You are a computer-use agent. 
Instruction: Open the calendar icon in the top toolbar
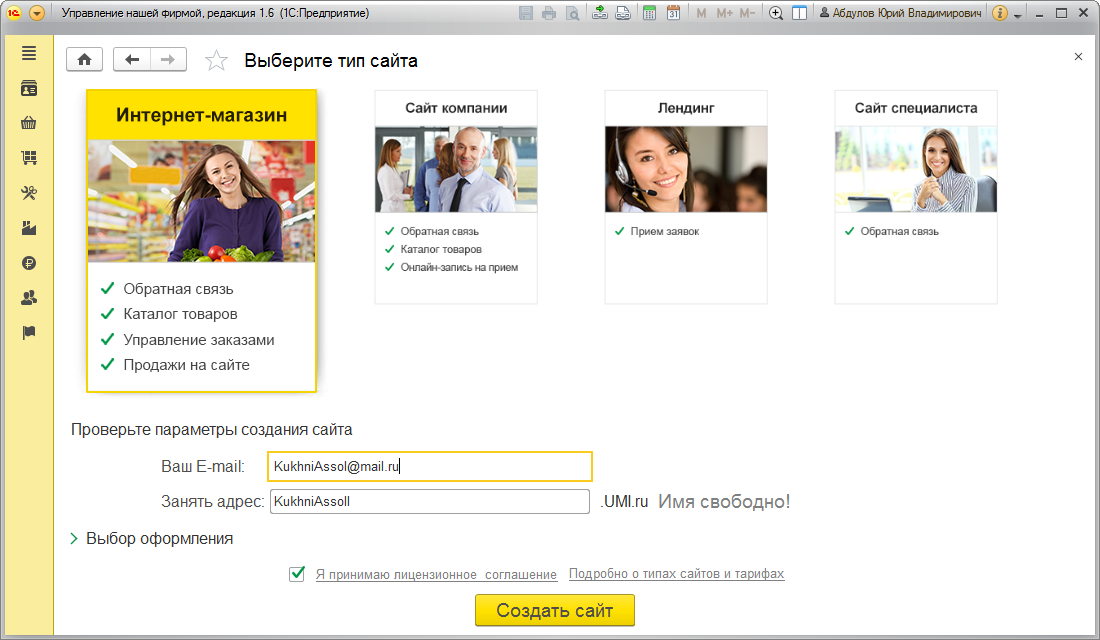coord(673,14)
